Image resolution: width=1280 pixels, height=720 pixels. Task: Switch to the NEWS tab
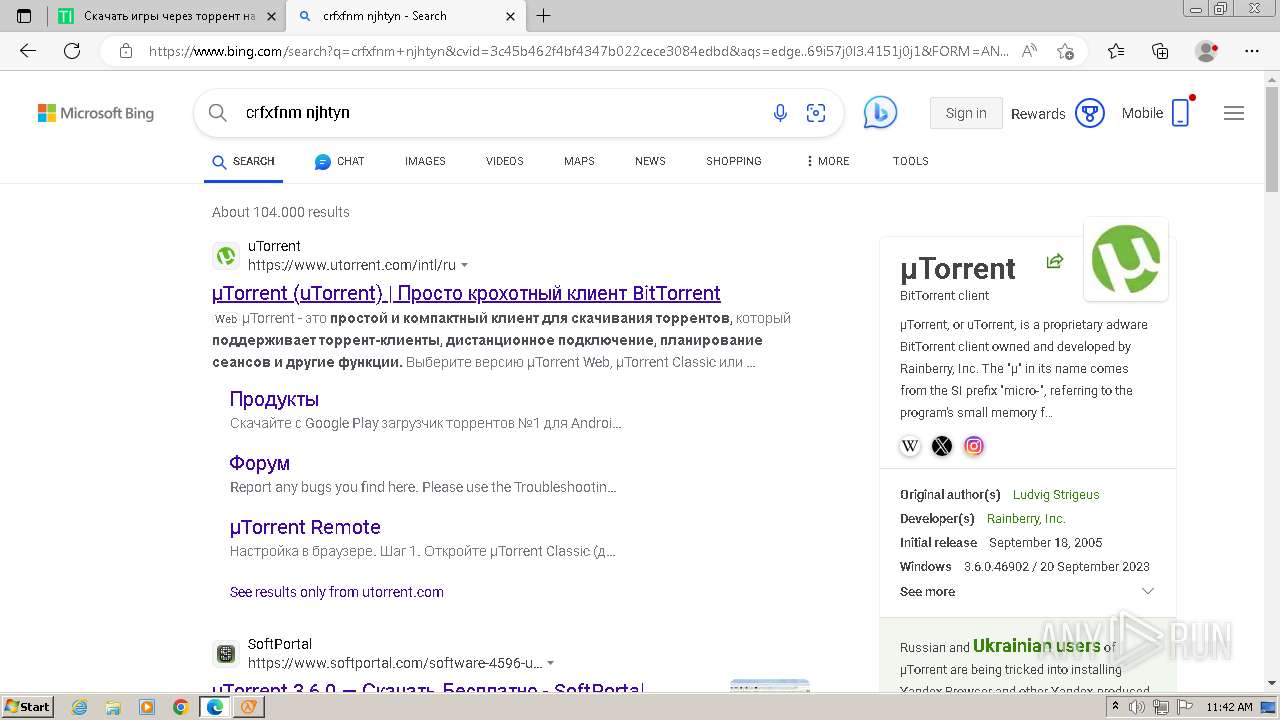[650, 161]
